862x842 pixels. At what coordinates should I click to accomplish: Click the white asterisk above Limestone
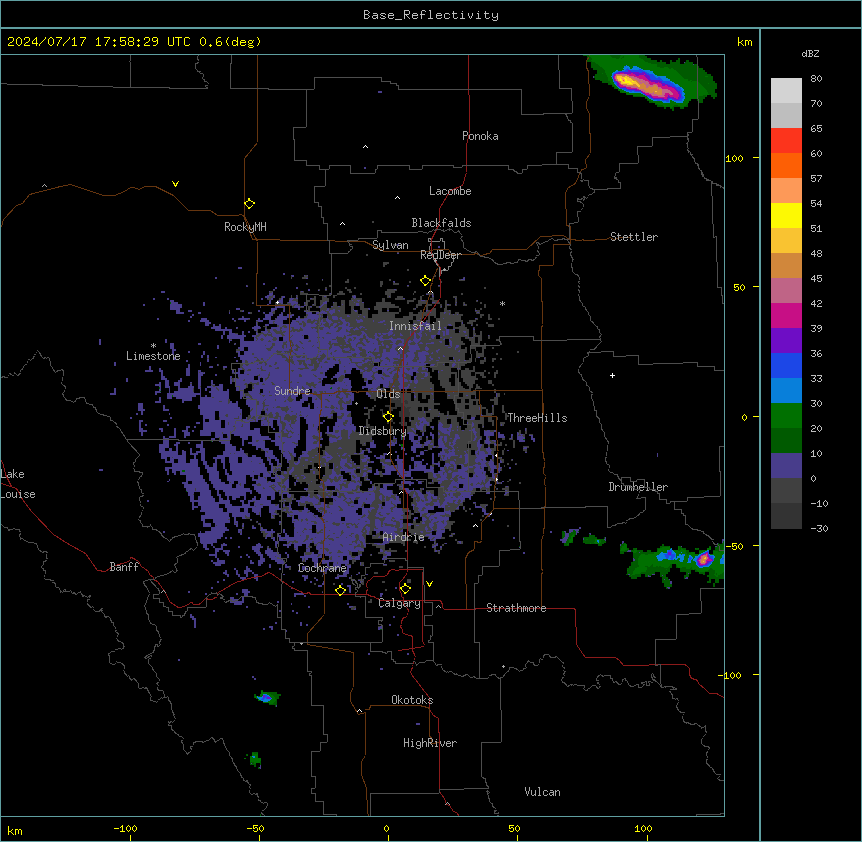tap(153, 346)
